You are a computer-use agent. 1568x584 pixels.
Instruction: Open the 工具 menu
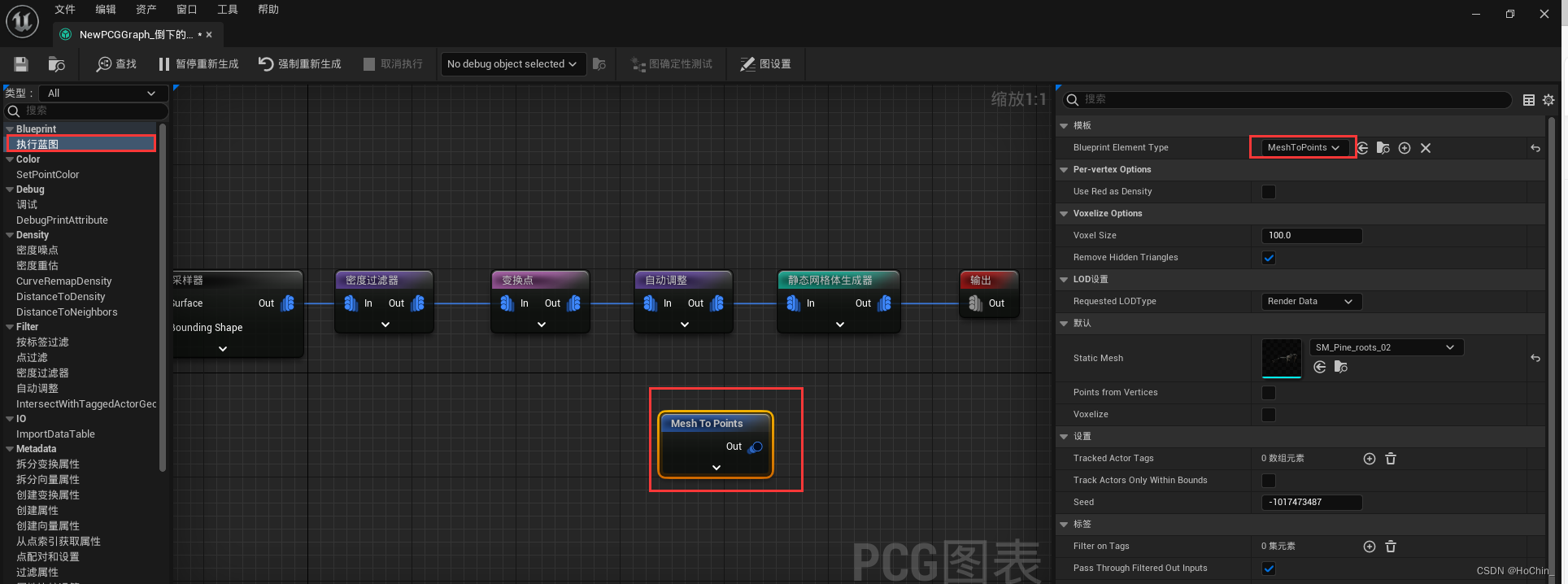[x=228, y=10]
